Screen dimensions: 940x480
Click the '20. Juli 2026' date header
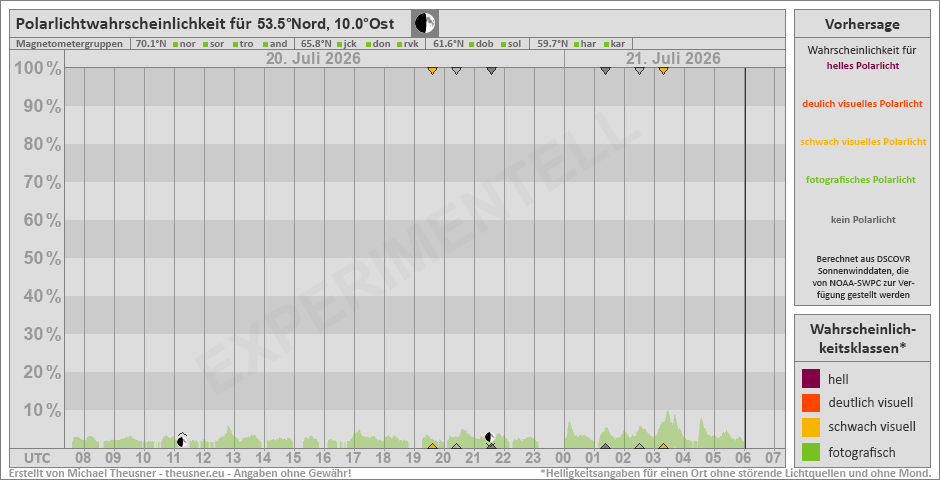click(314, 59)
